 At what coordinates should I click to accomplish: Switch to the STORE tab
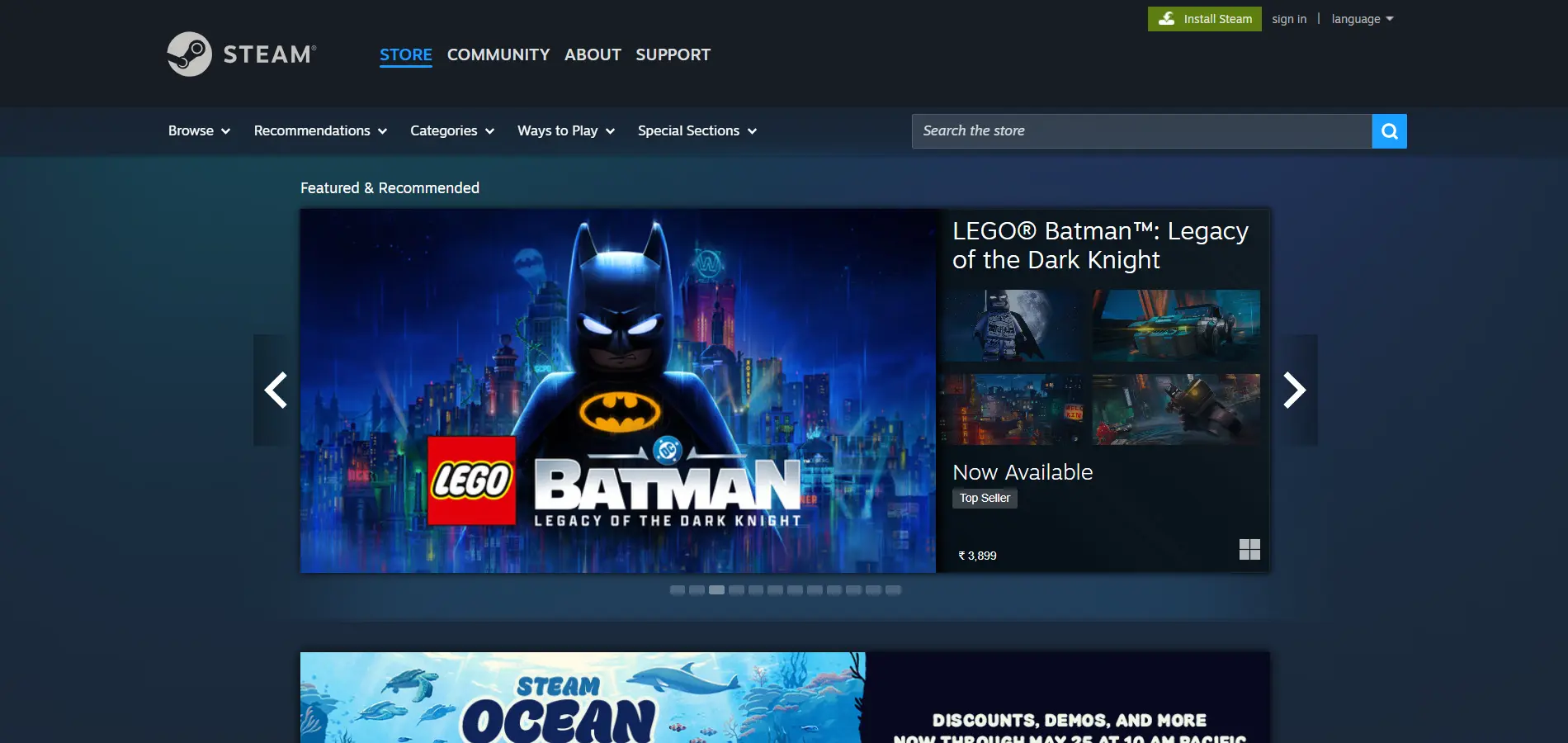pos(406,54)
